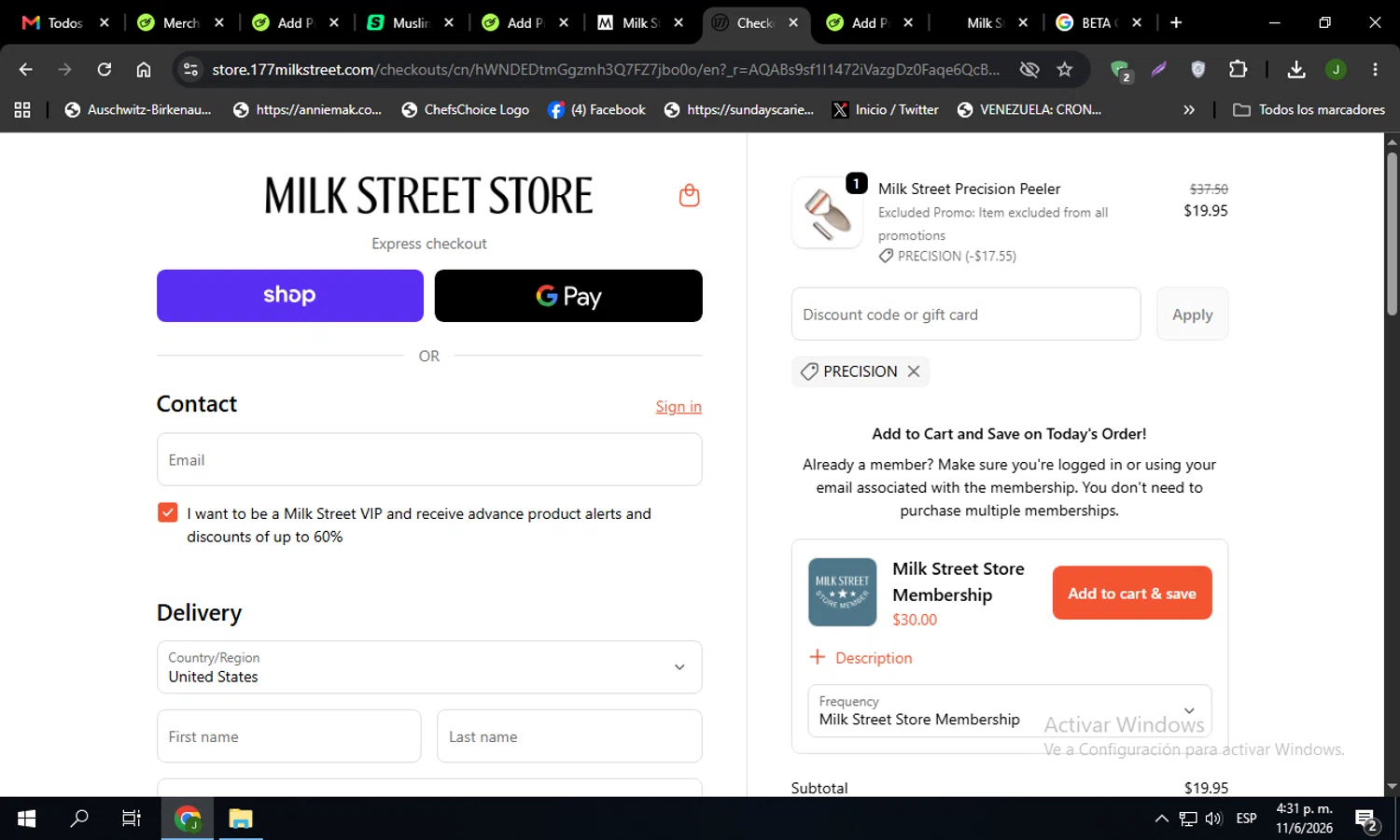Click the page scrollbar down arrow

pyautogui.click(x=1392, y=787)
